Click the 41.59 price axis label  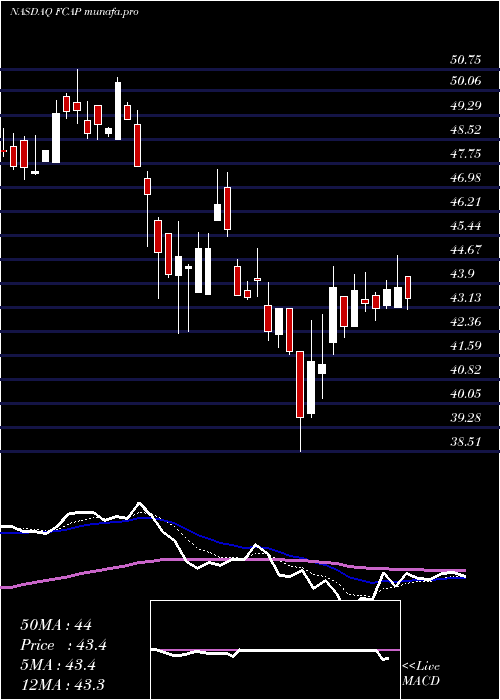[465, 346]
